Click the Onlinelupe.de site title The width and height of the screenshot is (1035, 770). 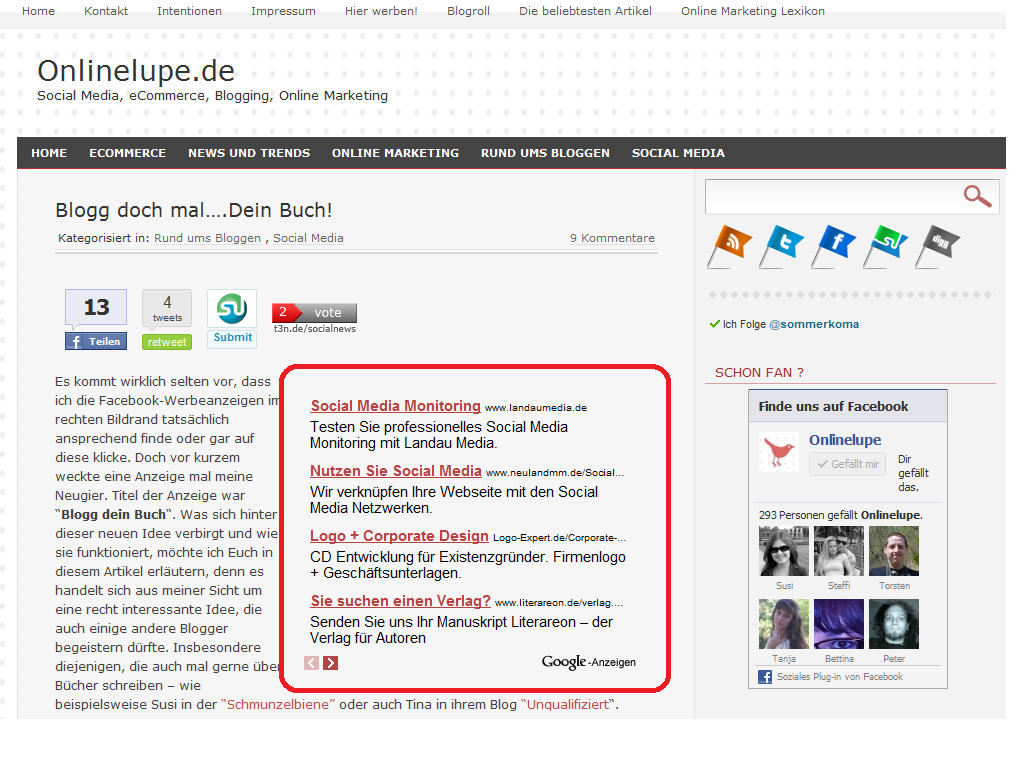(136, 71)
